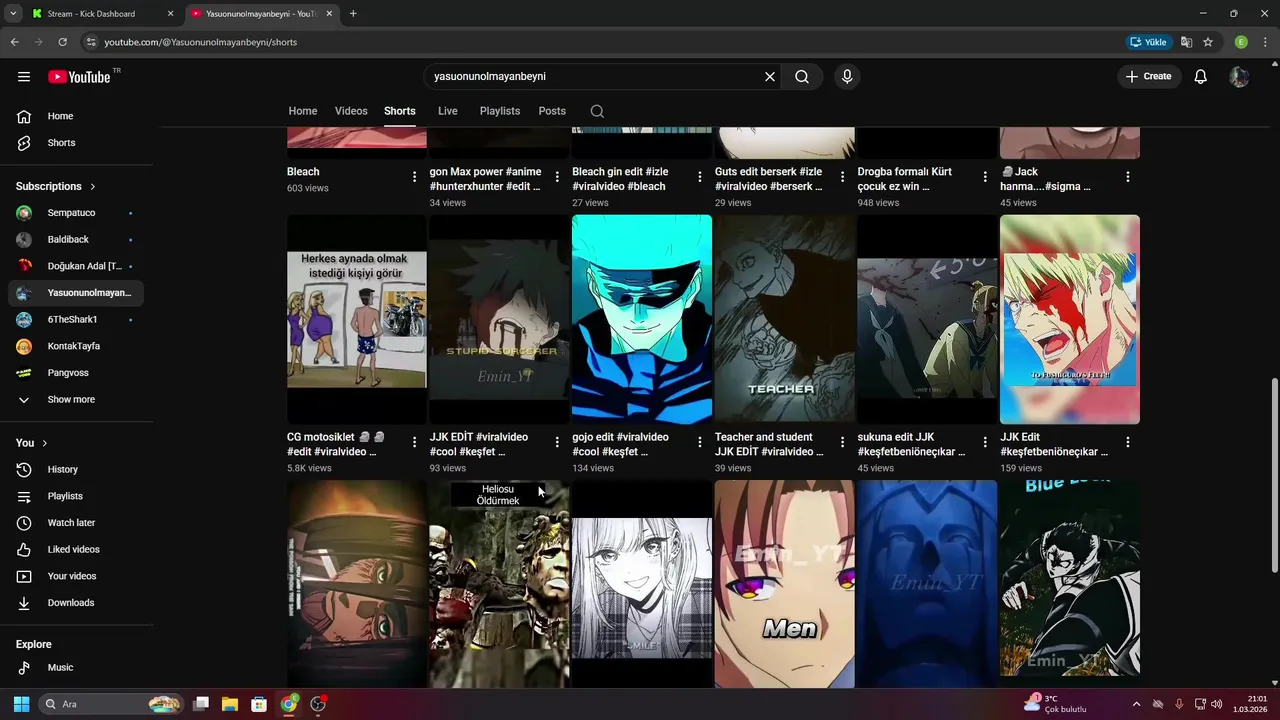Open History in the sidebar
Screen dimensions: 1280x720
76,469
